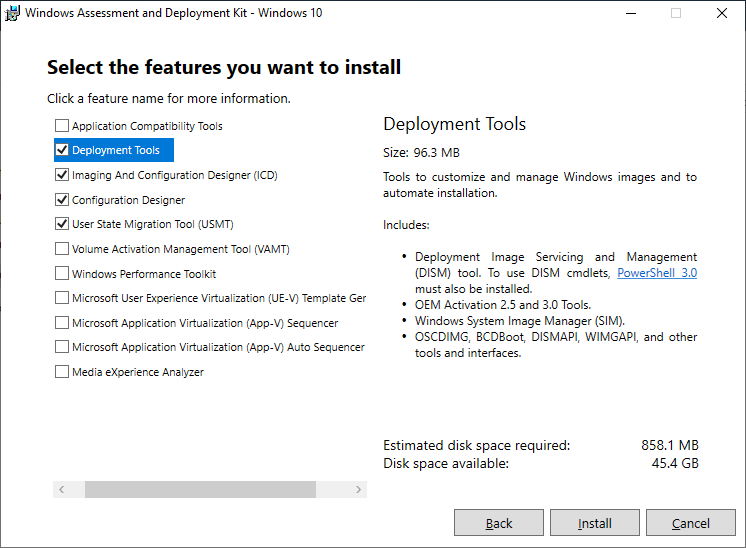Image resolution: width=746 pixels, height=548 pixels.
Task: Select the App-V Auto Sequencer feature name
Action: pyautogui.click(x=218, y=347)
